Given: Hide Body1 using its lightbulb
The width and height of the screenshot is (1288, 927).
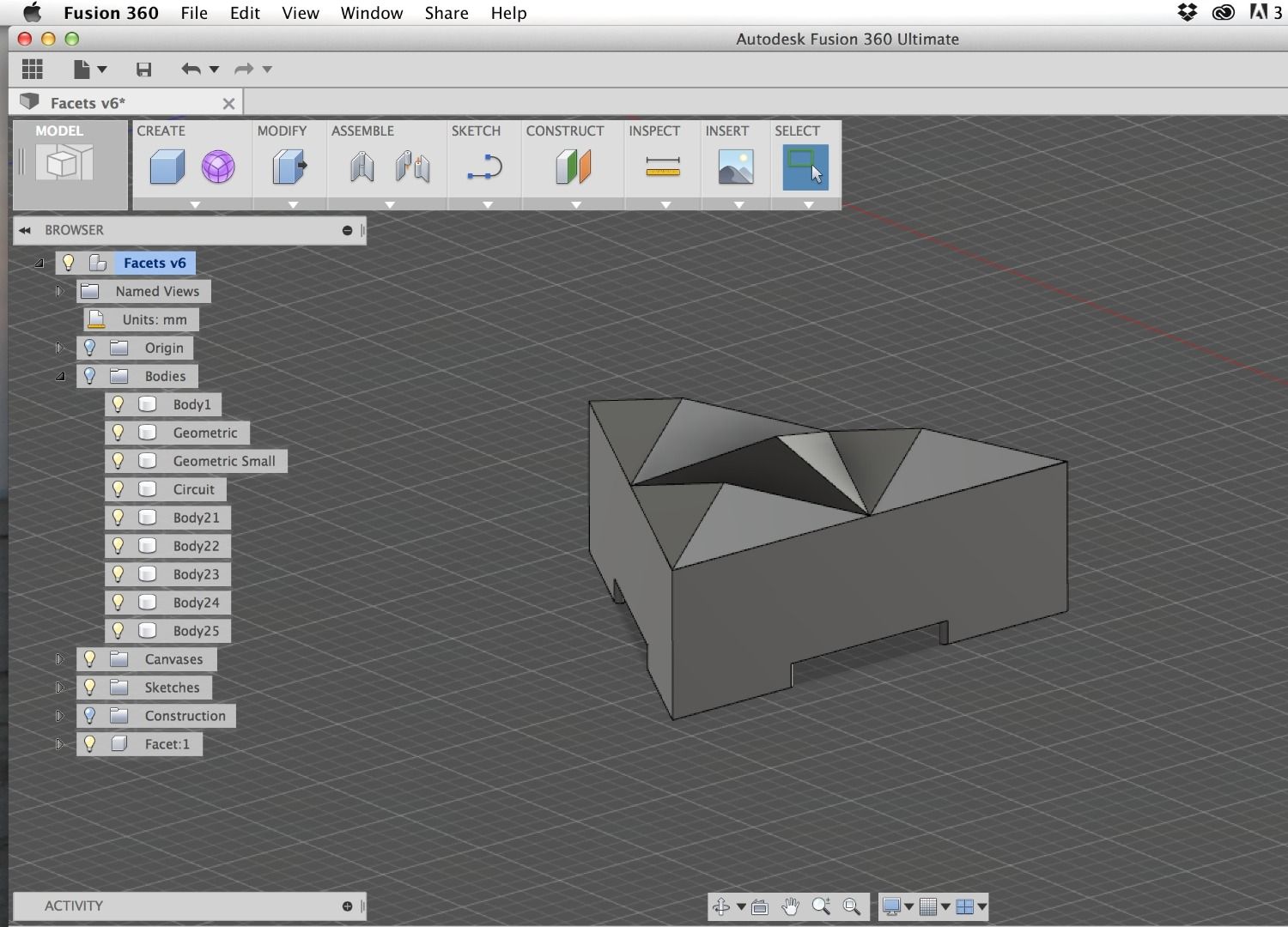Looking at the screenshot, I should (x=118, y=404).
